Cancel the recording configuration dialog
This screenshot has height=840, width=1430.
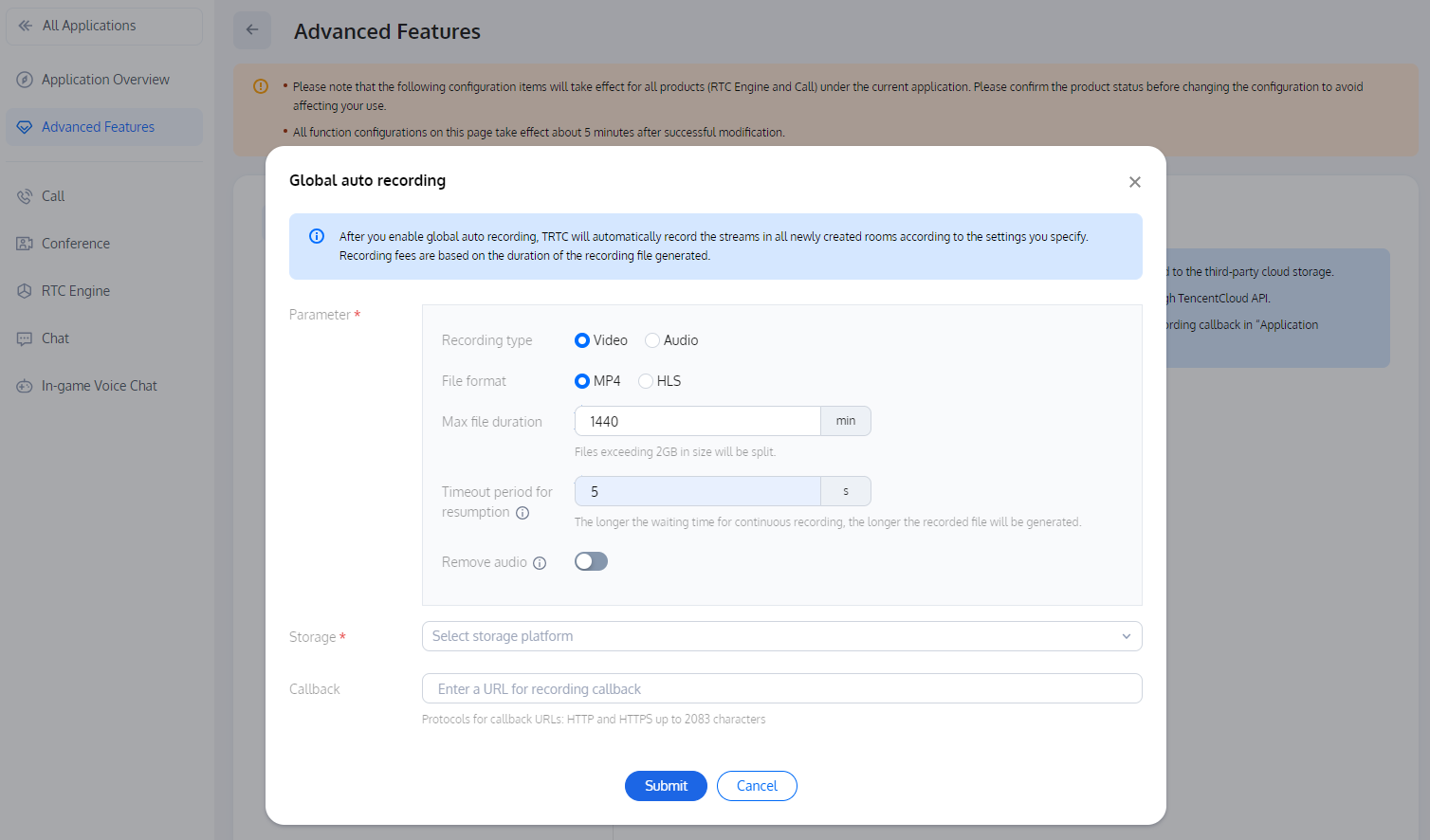757,786
